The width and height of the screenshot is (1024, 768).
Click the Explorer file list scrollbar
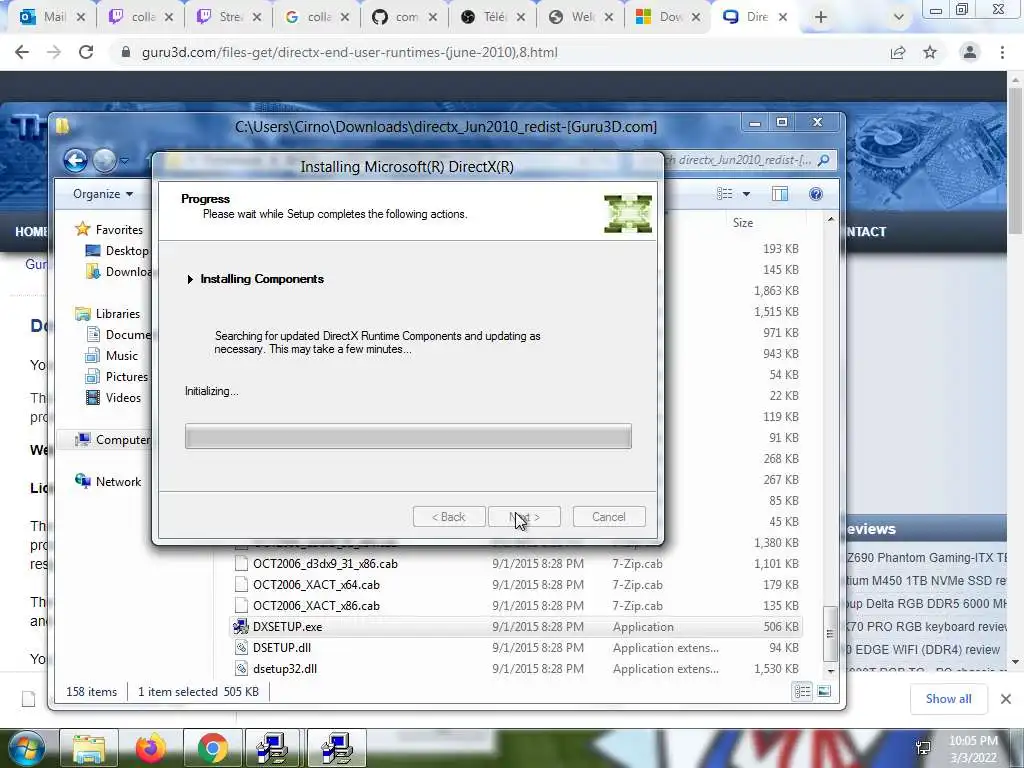830,633
